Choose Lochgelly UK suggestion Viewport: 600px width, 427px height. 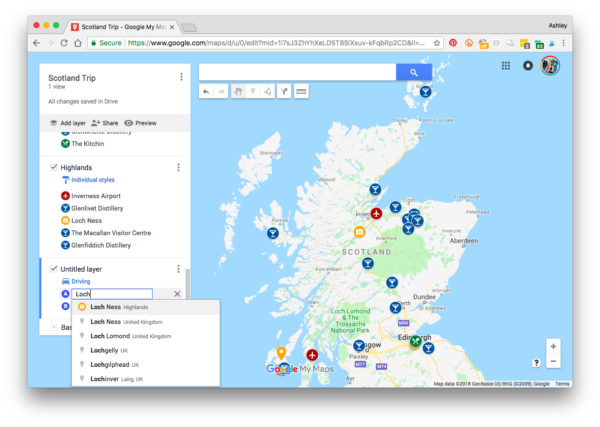coord(146,350)
